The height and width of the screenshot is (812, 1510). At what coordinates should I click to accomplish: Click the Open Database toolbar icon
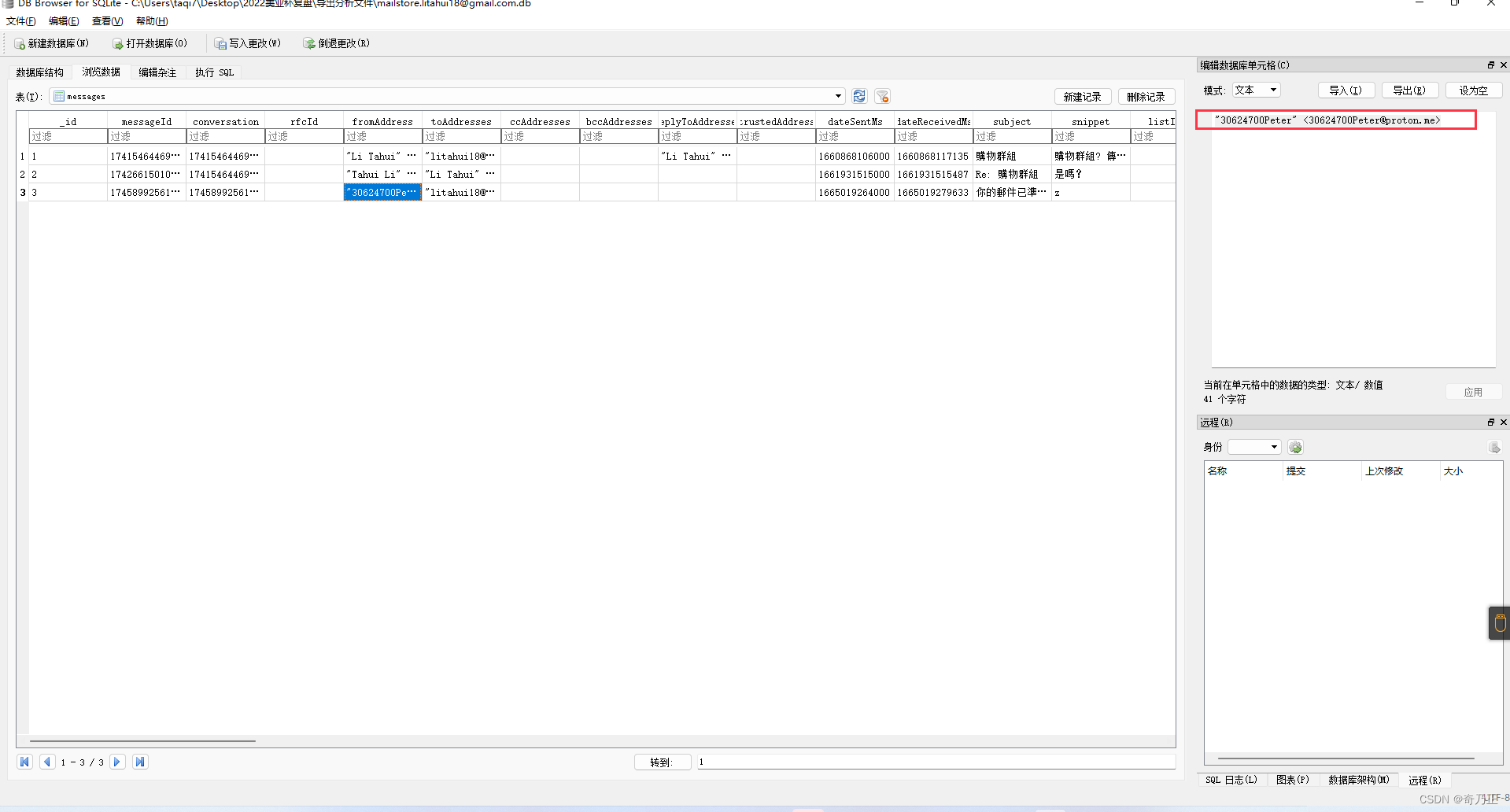pyautogui.click(x=118, y=44)
